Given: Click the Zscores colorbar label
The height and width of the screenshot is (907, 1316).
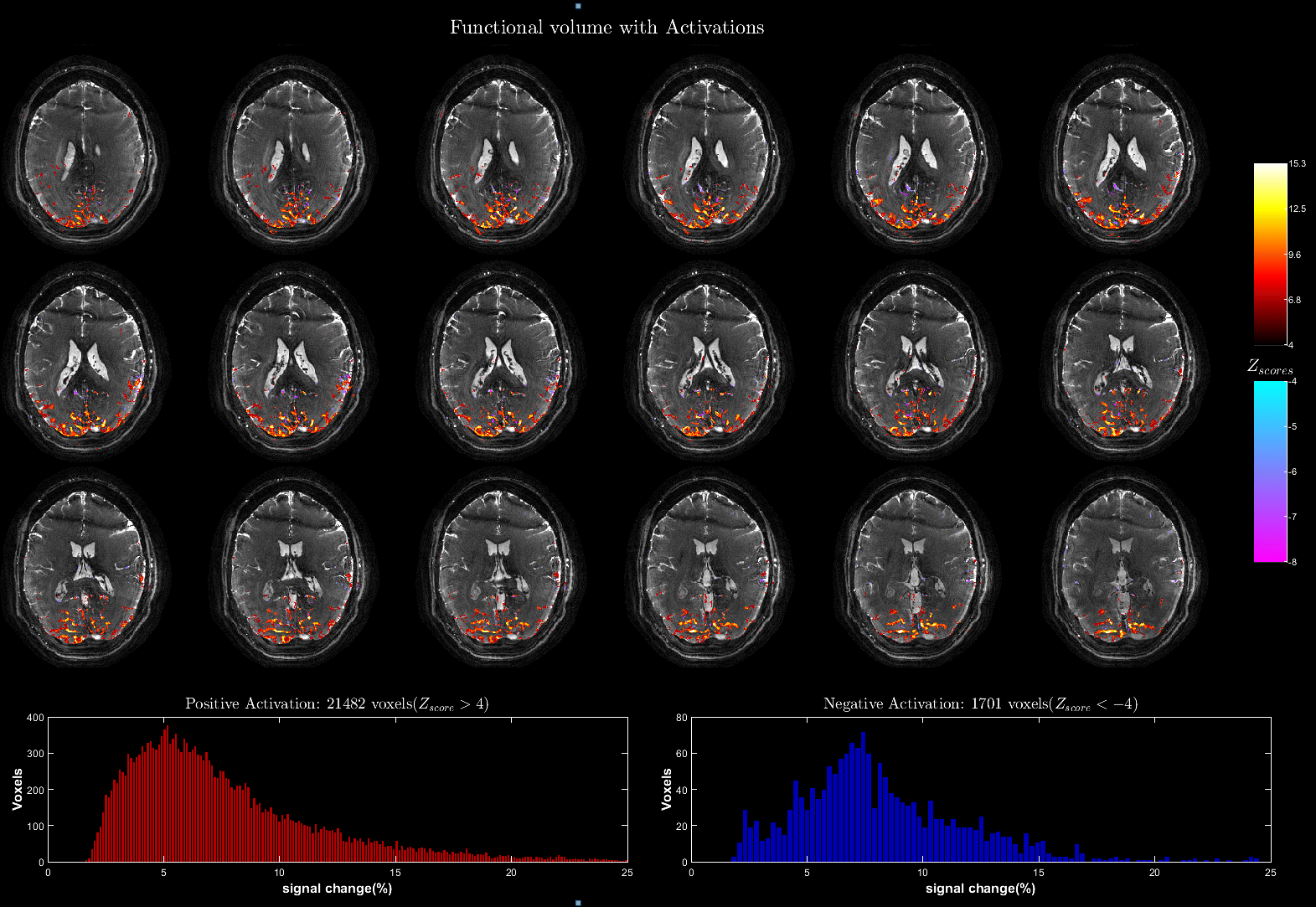Looking at the screenshot, I should (1270, 367).
